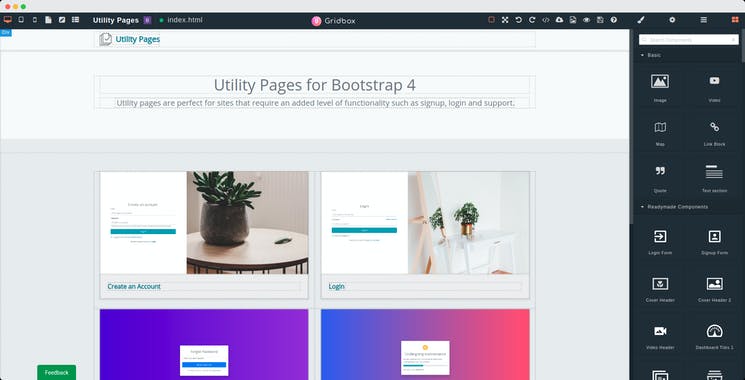Click the Gridbox logo in the top bar
Image resolution: width=745 pixels, height=380 pixels.
[x=334, y=20]
